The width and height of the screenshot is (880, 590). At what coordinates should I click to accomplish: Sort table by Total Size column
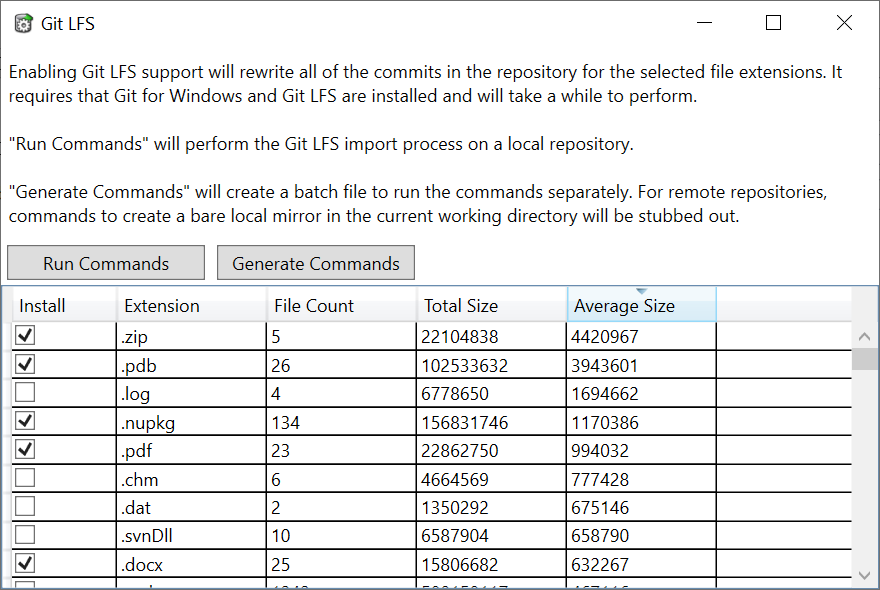pyautogui.click(x=492, y=305)
